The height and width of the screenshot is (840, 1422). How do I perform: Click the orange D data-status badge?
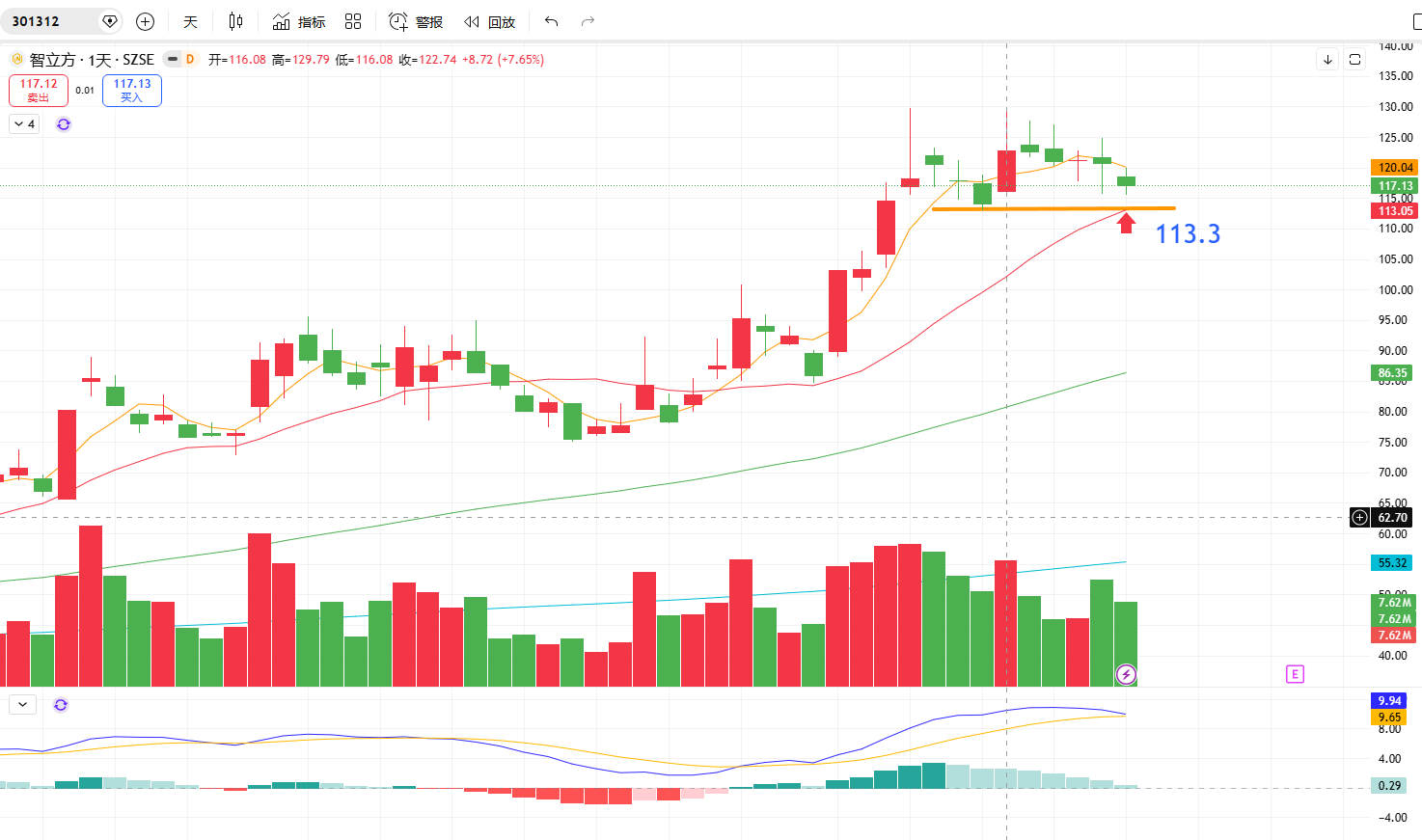[190, 59]
